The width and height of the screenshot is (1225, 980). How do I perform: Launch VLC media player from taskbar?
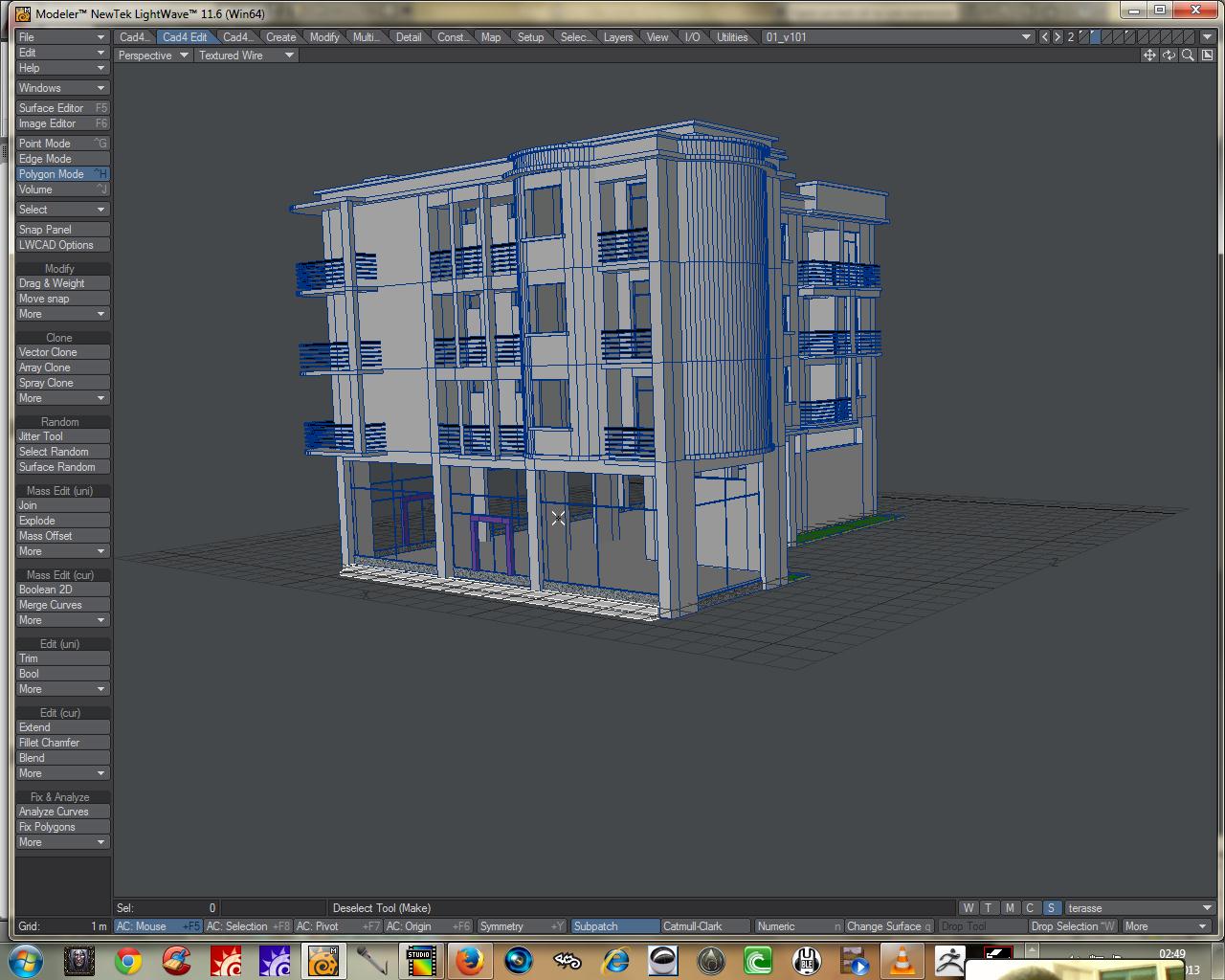[902, 960]
